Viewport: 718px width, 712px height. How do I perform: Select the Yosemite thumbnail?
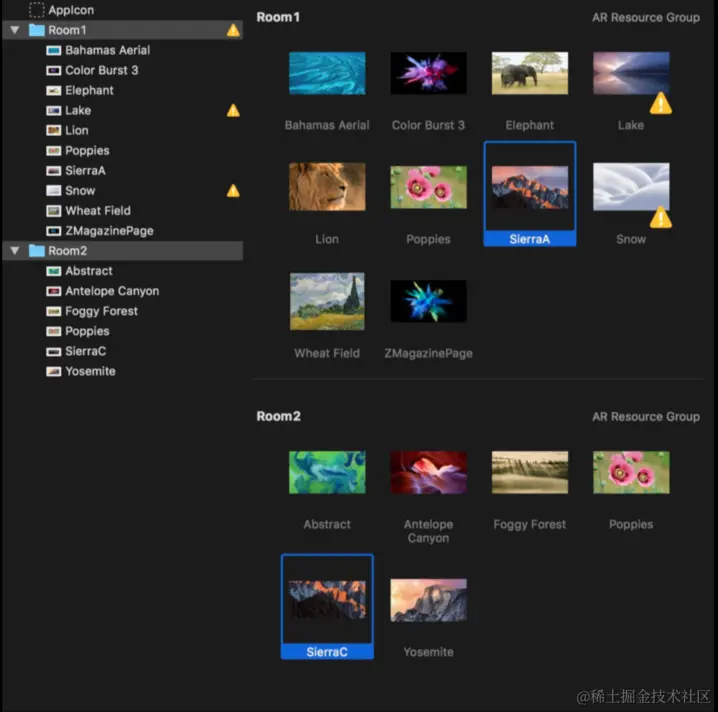(429, 600)
